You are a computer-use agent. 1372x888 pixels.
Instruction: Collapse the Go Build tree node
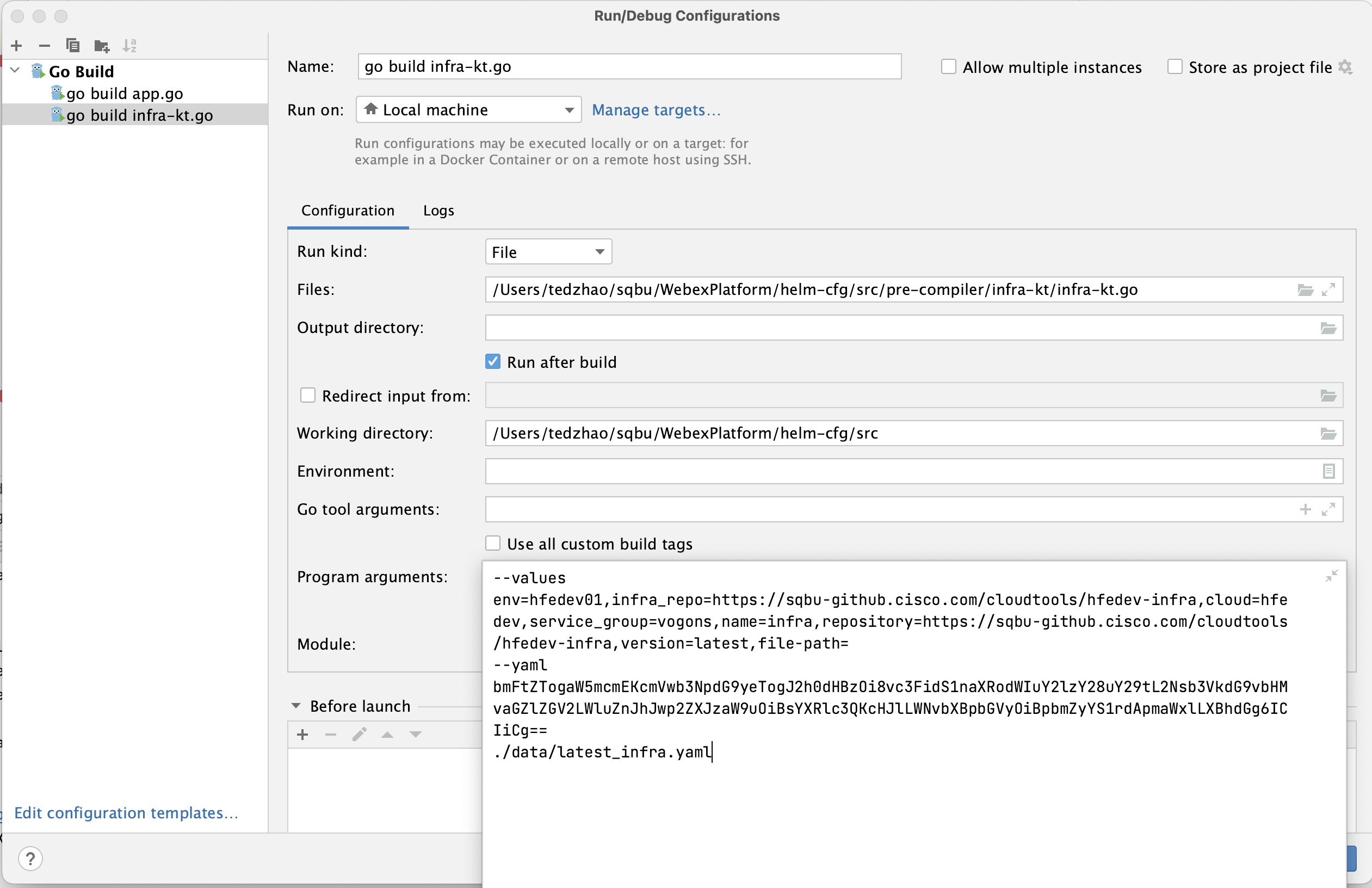[16, 71]
